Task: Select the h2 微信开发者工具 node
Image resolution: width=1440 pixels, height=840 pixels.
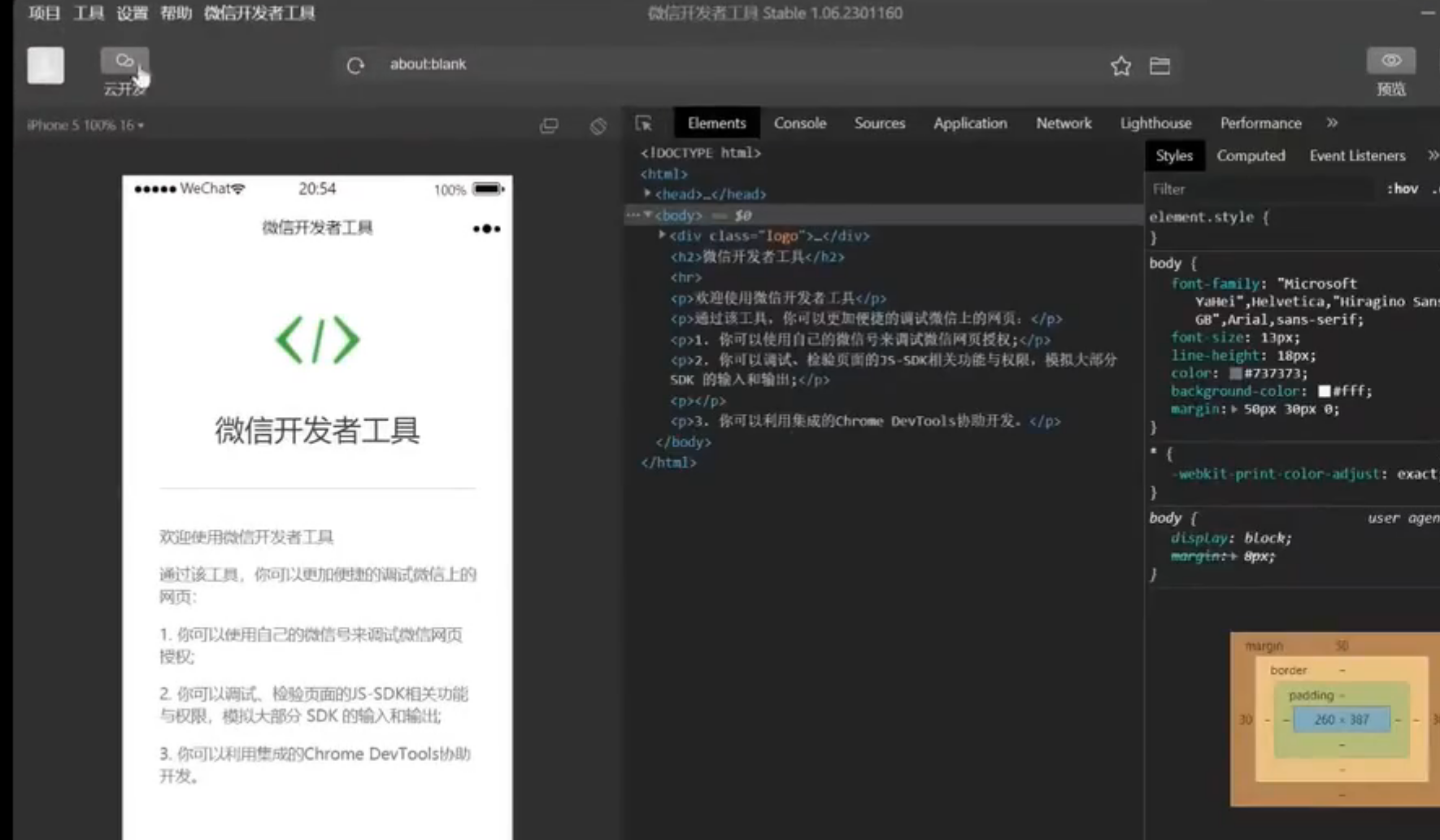Action: click(x=757, y=256)
